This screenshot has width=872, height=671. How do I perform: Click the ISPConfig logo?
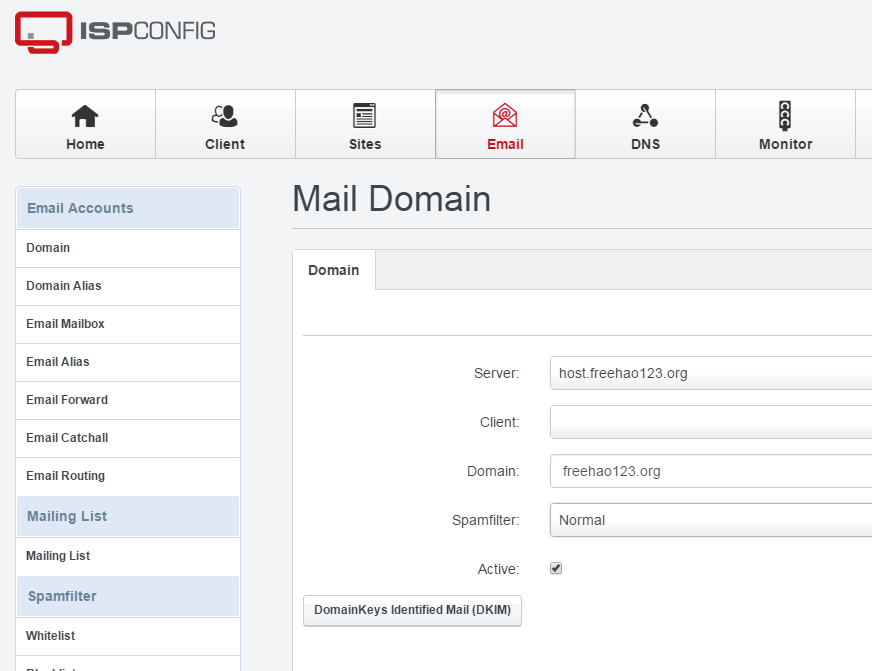pos(115,32)
